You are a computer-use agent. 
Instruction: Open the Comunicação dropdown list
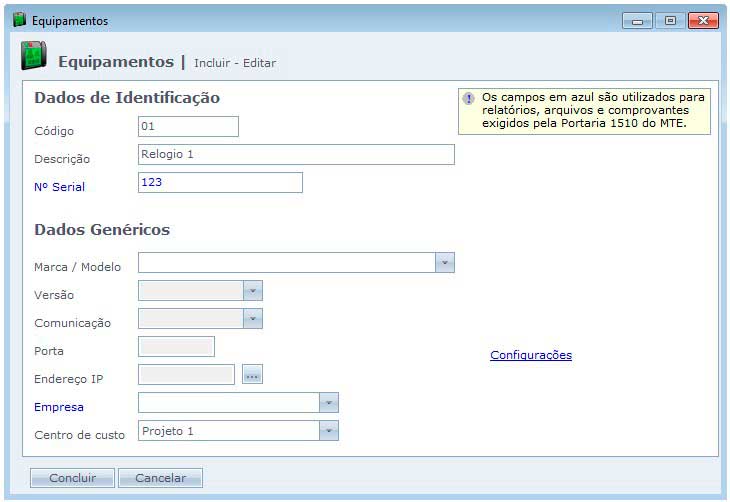tap(253, 319)
